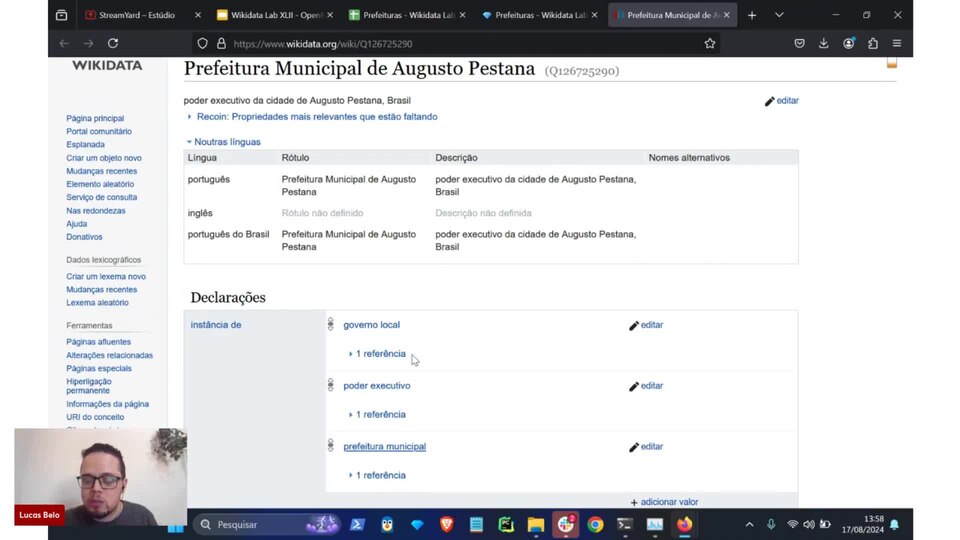Open Páginas afluentes tool link
The width and height of the screenshot is (960, 540).
pos(98,342)
